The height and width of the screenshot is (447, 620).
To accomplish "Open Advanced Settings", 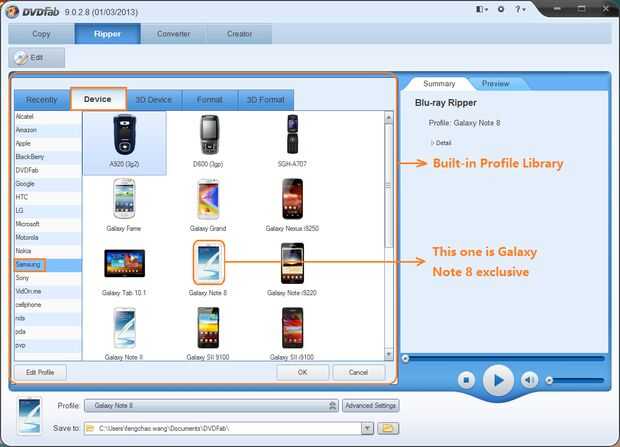I will 370,405.
